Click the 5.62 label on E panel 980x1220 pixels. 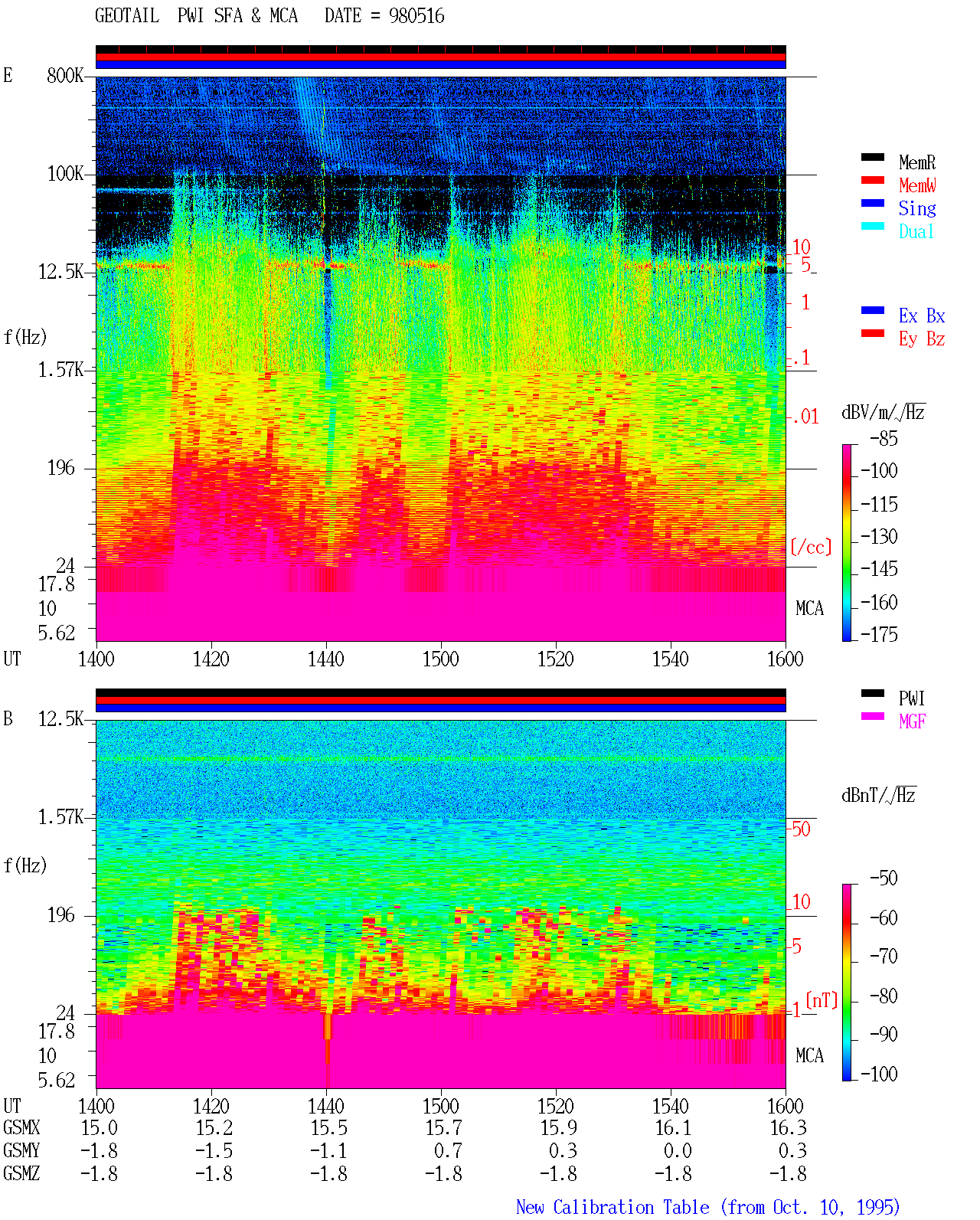pos(57,633)
